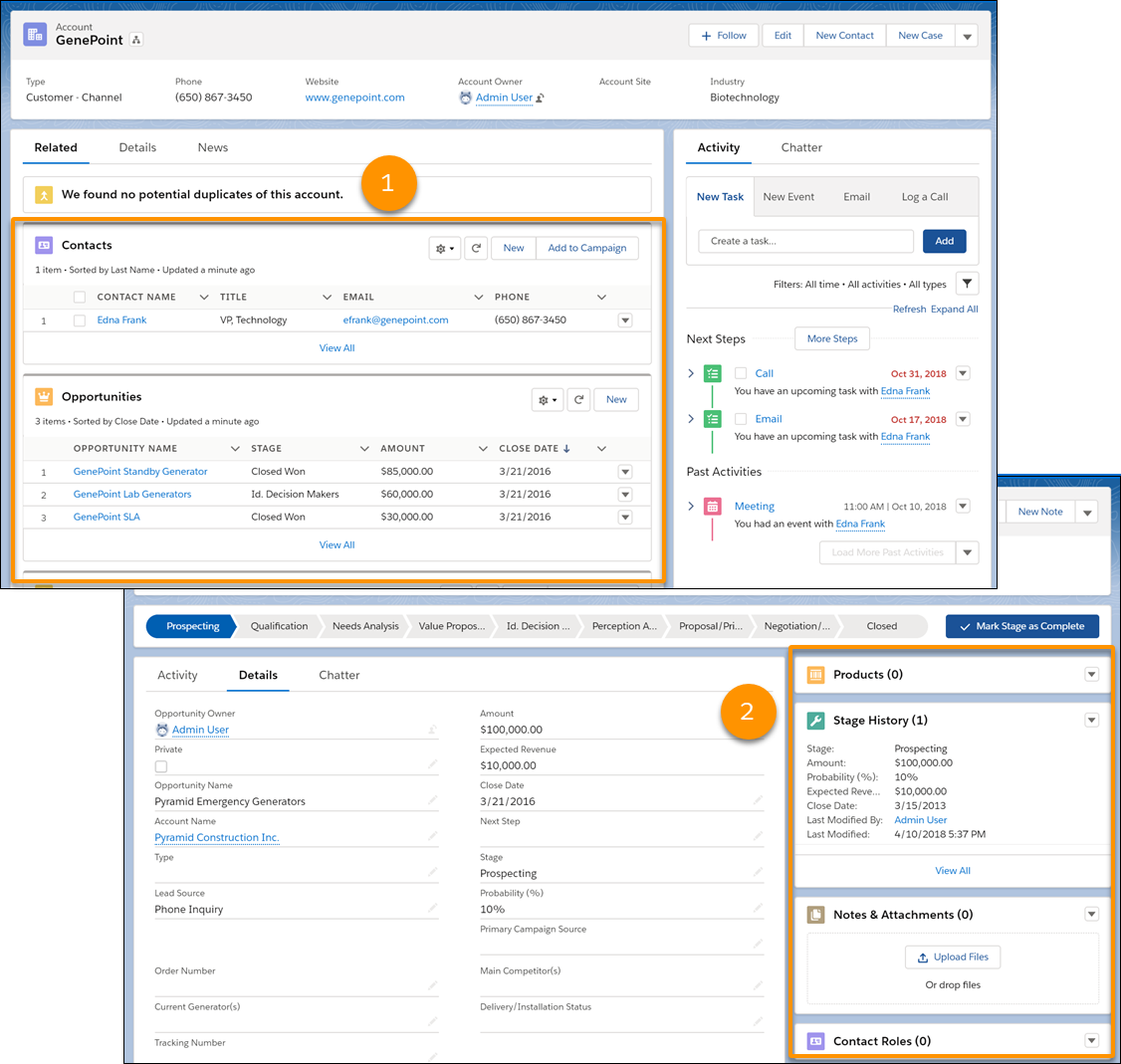
Task: Open the activity timeline filter funnel
Action: point(967,283)
